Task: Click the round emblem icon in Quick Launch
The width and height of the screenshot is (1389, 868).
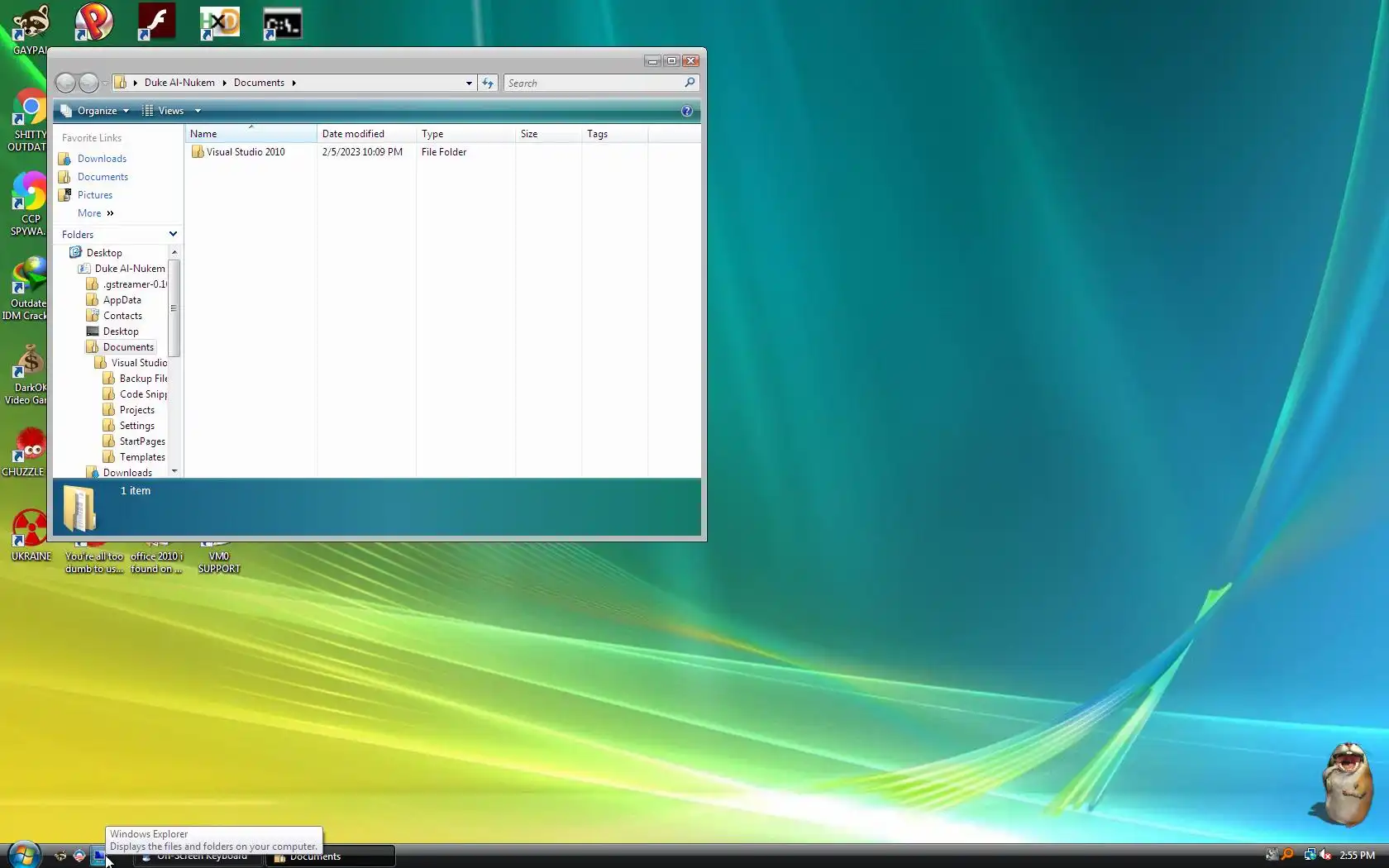Action: pyautogui.click(x=79, y=856)
